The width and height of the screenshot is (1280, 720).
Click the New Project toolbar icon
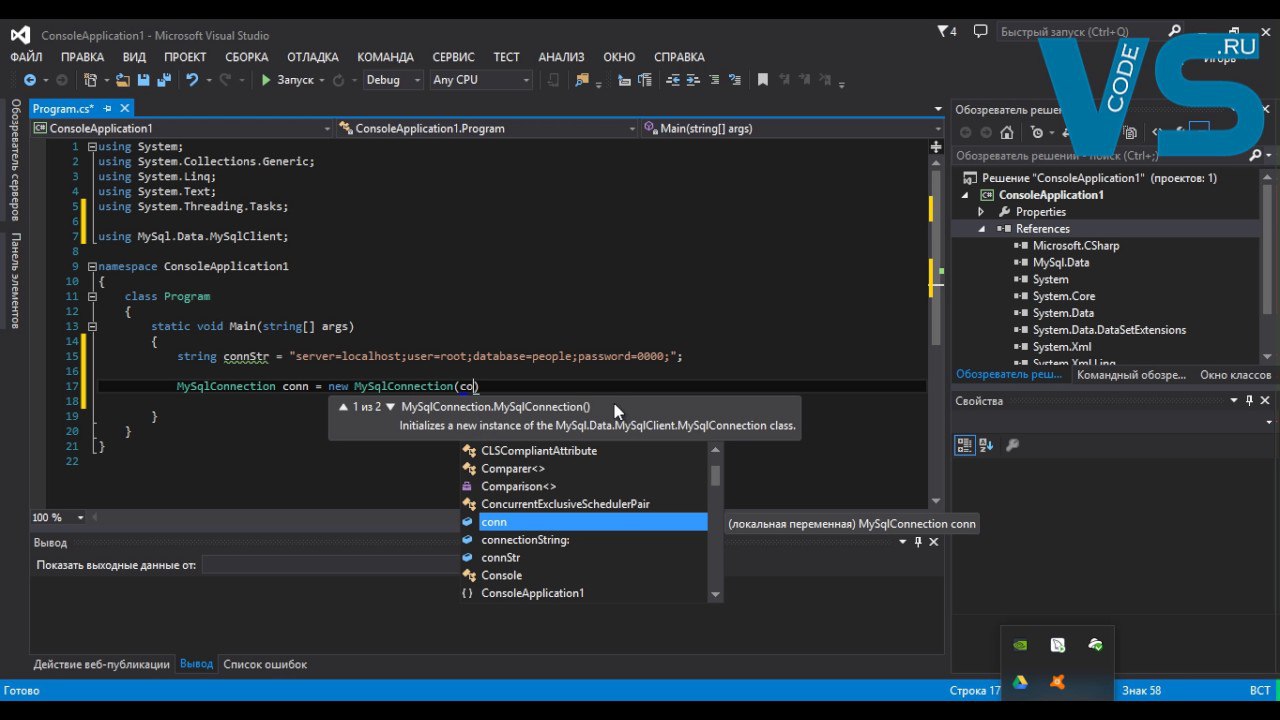tap(92, 80)
